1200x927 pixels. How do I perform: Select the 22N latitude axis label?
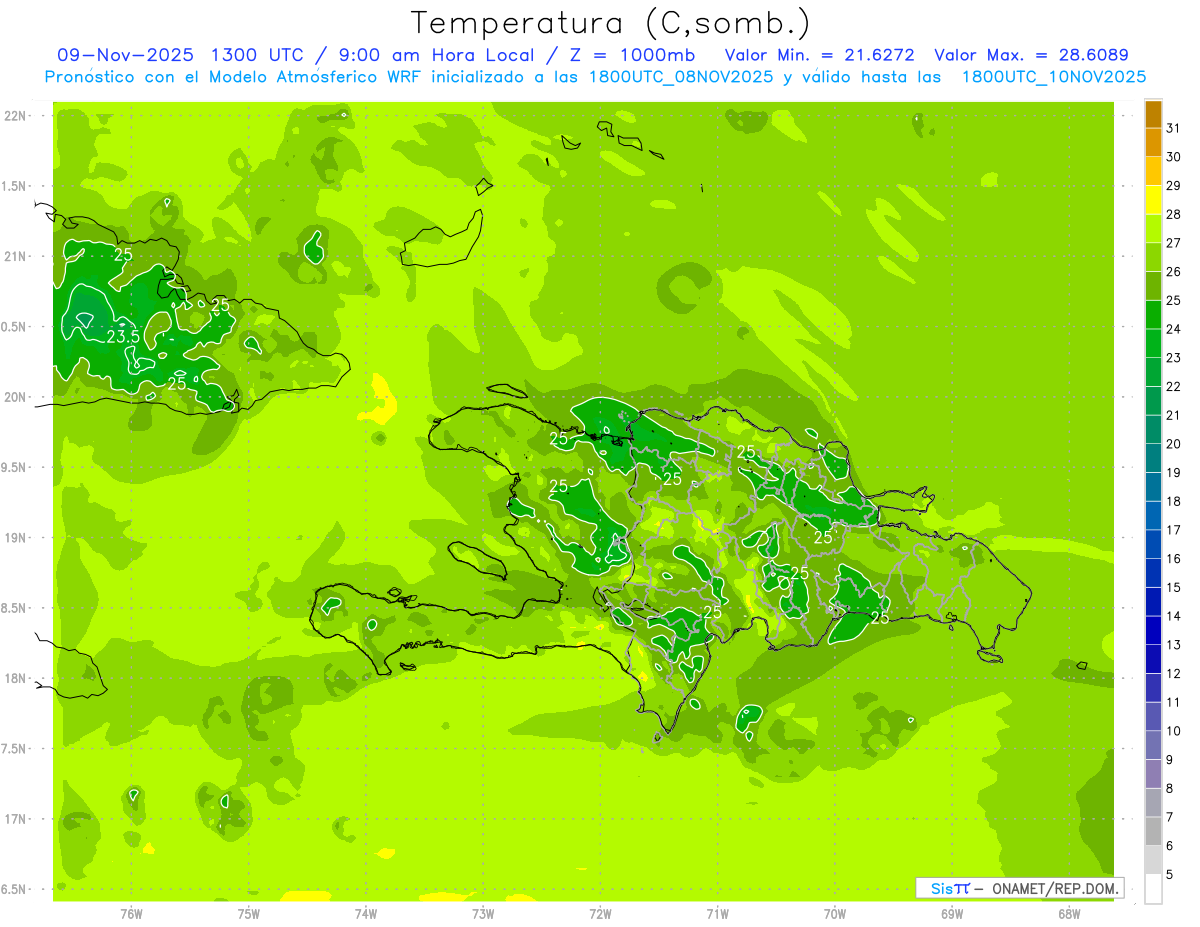(16, 116)
